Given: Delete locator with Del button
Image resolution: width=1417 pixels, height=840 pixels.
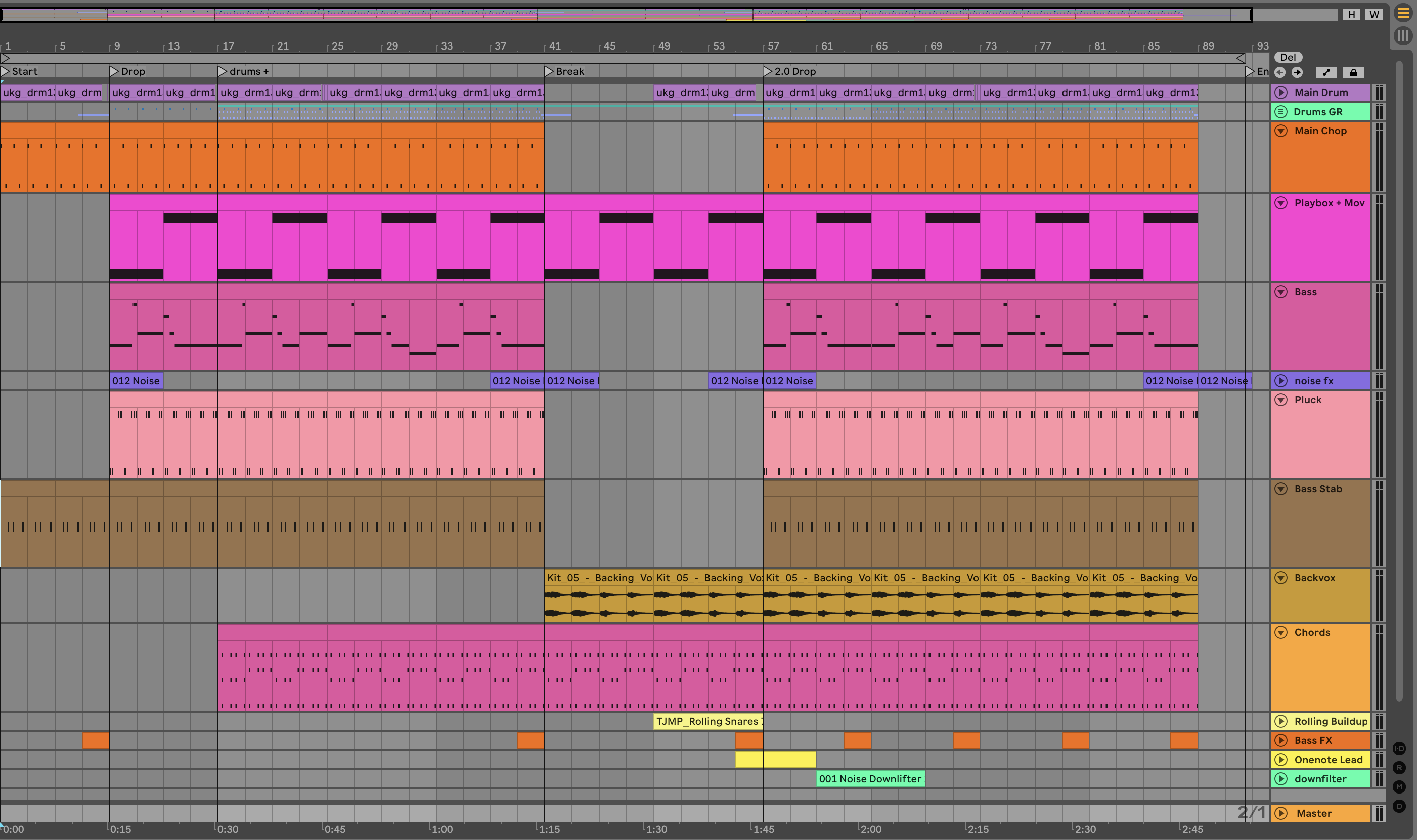Looking at the screenshot, I should (1288, 57).
